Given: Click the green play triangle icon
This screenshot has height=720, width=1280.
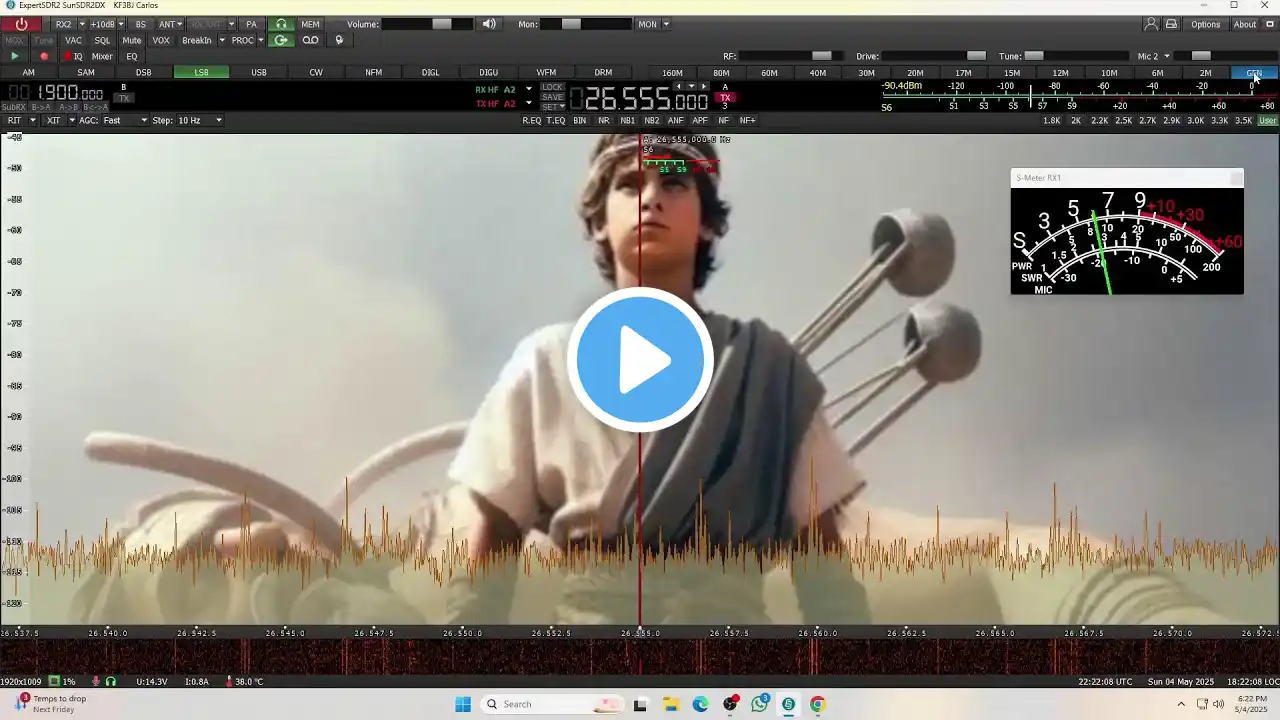Looking at the screenshot, I should (14, 56).
